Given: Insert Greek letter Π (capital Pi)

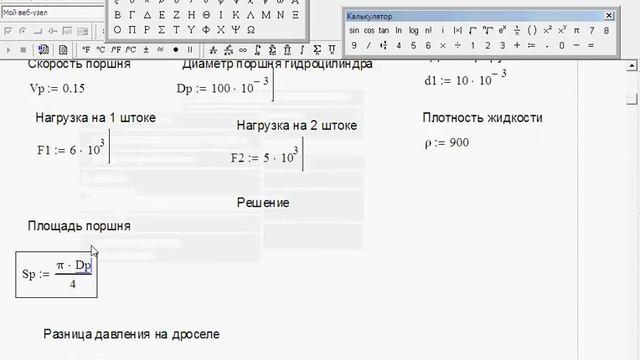Looking at the screenshot, I should coord(132,30).
